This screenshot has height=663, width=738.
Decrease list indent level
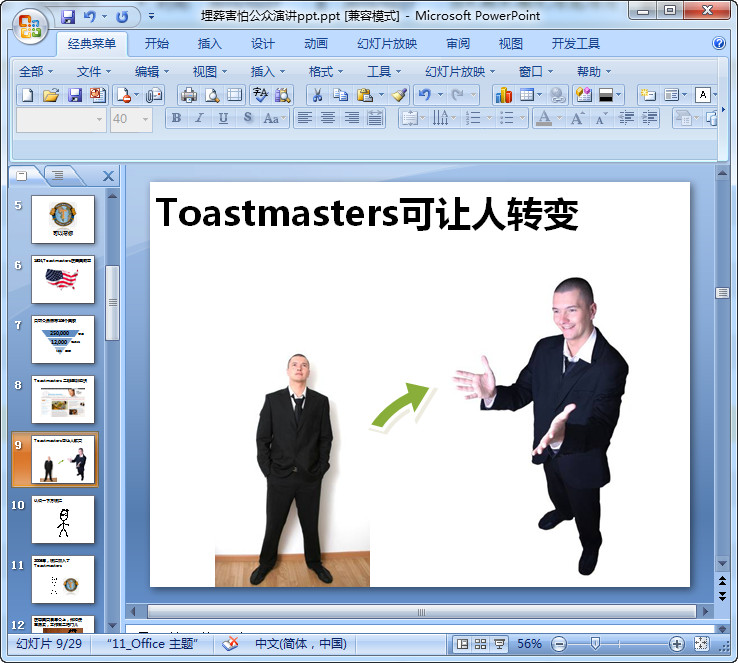click(626, 118)
